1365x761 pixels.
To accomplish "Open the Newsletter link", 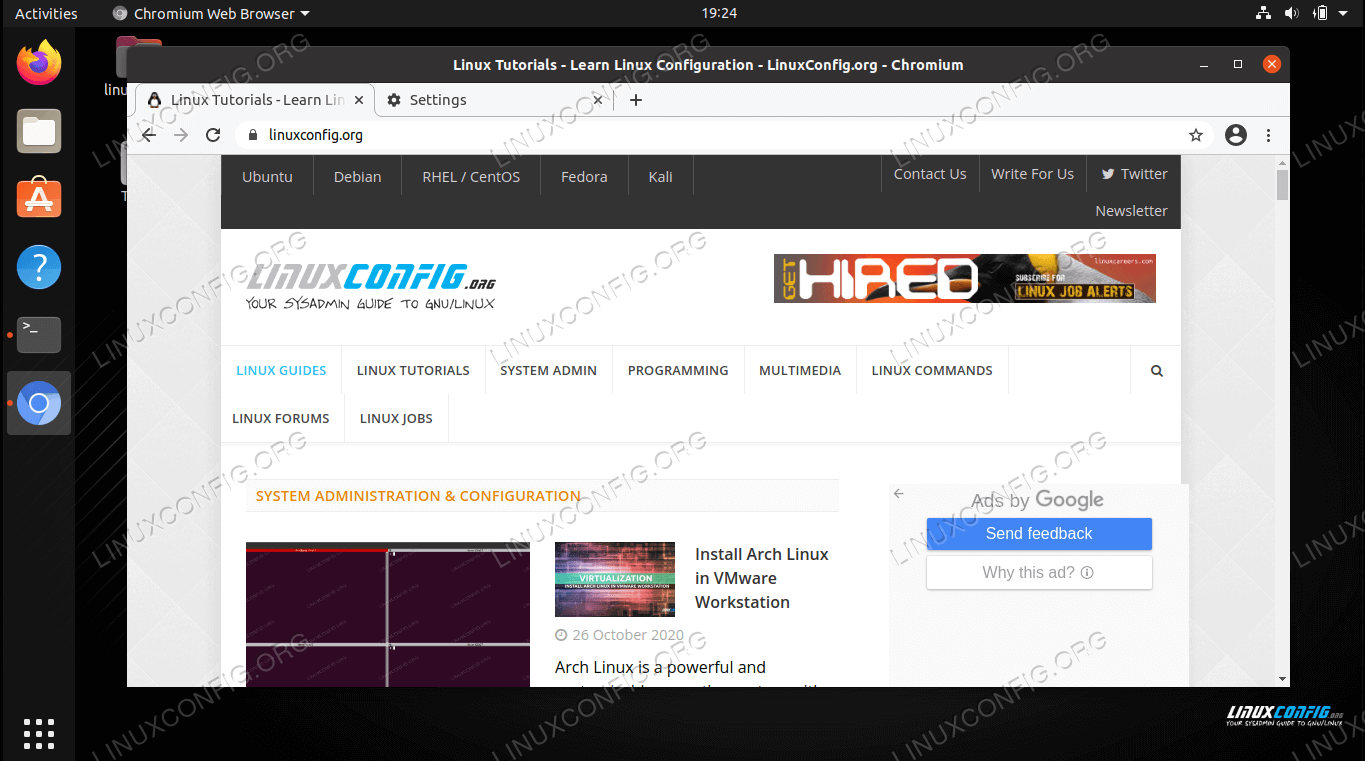I will [1131, 211].
